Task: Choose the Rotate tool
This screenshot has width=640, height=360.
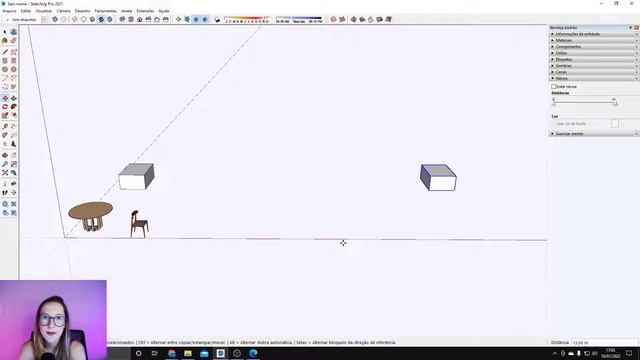Action: click(5, 107)
